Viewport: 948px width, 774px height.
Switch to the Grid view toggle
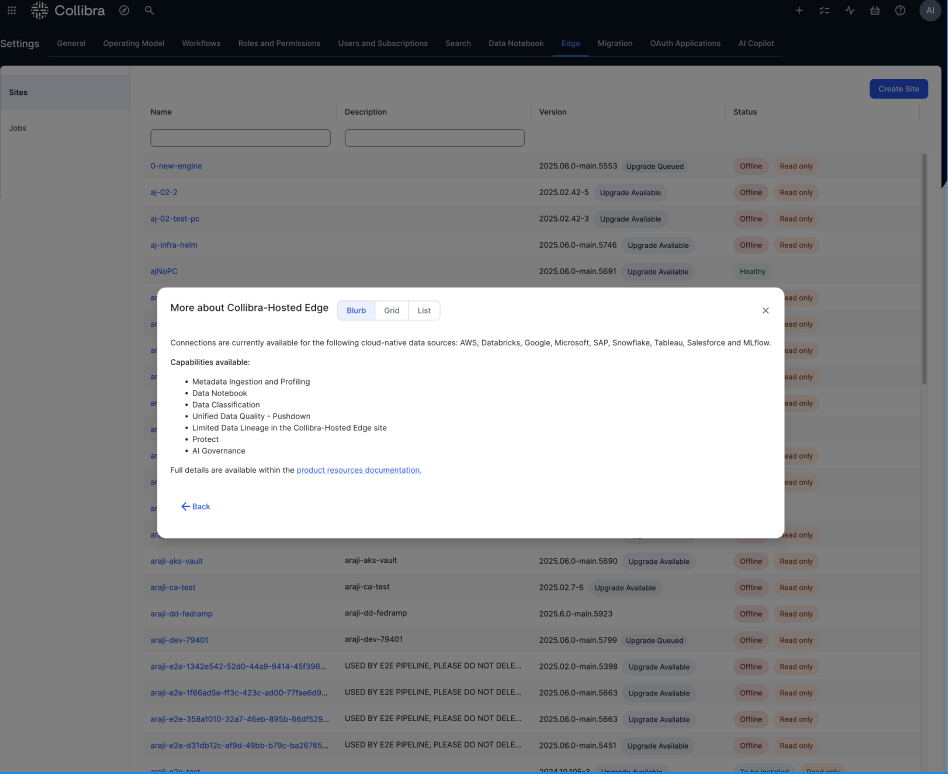[x=391, y=310]
